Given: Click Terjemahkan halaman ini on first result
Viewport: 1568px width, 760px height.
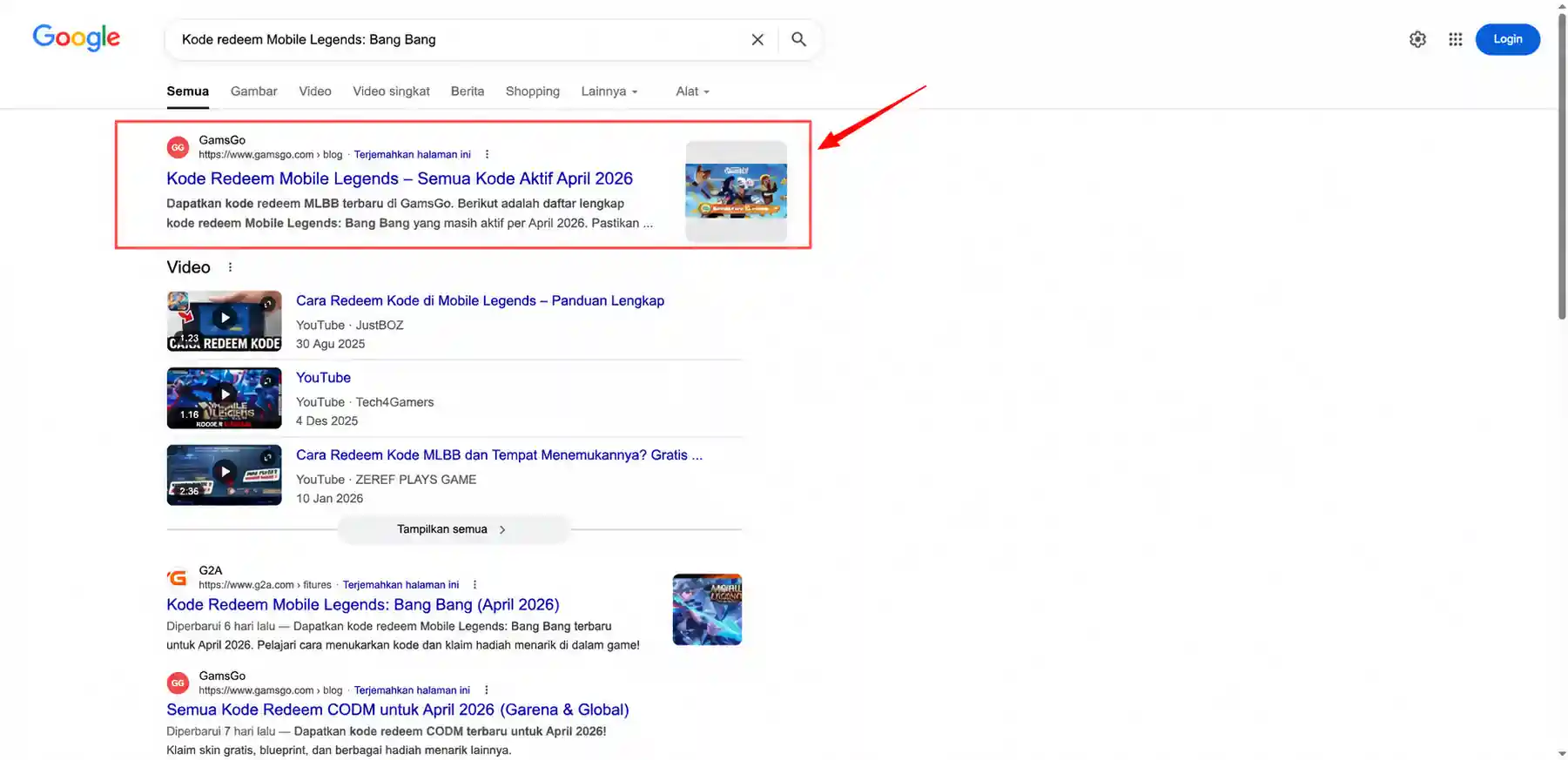Looking at the screenshot, I should pyautogui.click(x=412, y=154).
